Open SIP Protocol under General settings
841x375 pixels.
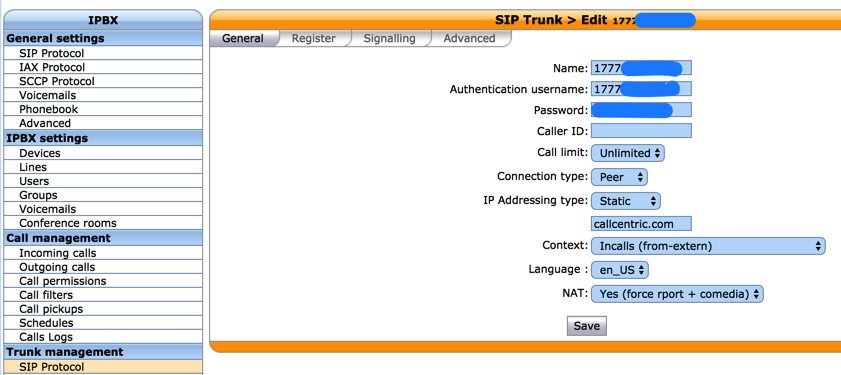coord(103,53)
